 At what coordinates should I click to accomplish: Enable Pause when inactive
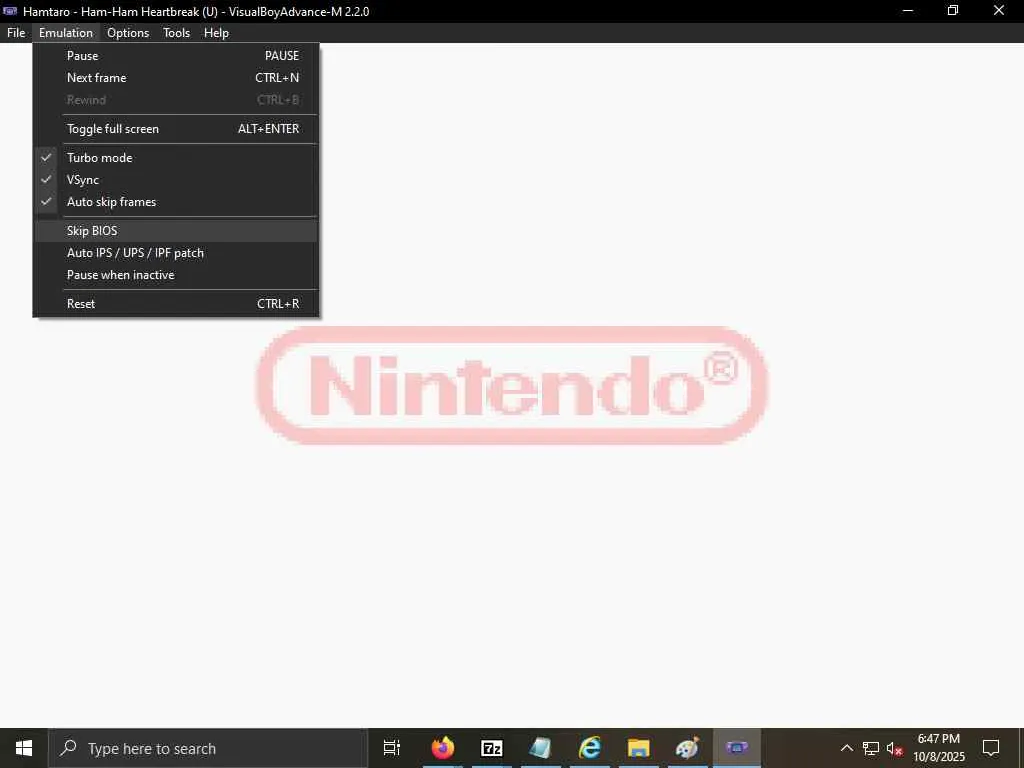[x=176, y=275]
